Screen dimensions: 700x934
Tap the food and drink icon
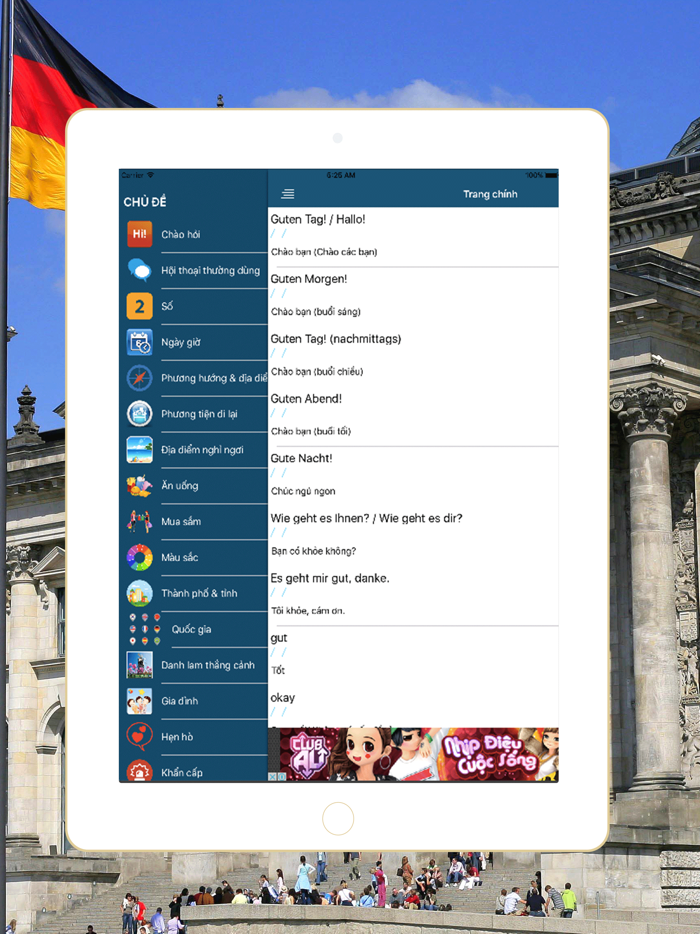tap(139, 485)
